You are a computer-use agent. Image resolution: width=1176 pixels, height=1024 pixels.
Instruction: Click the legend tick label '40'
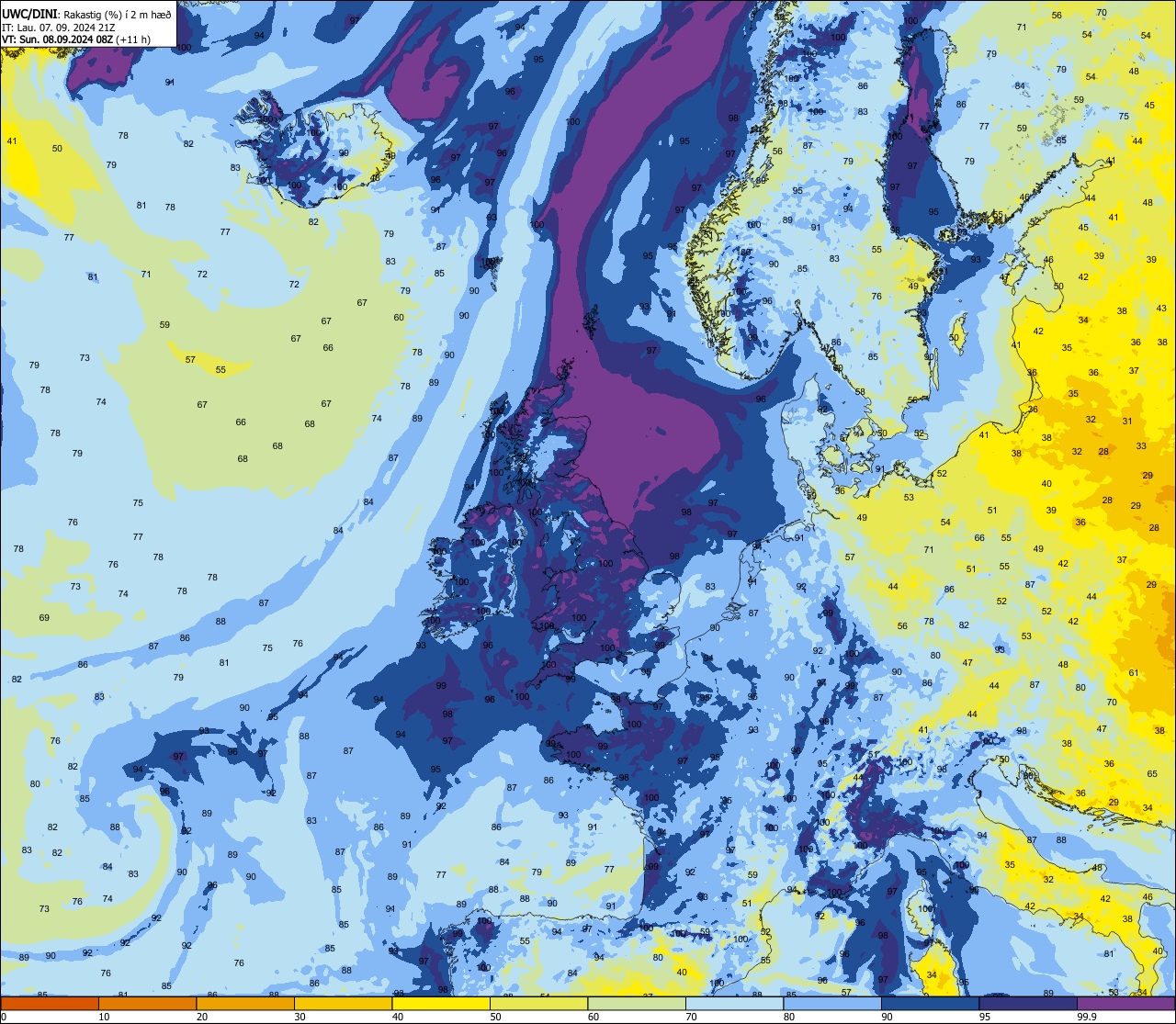pyautogui.click(x=398, y=1017)
